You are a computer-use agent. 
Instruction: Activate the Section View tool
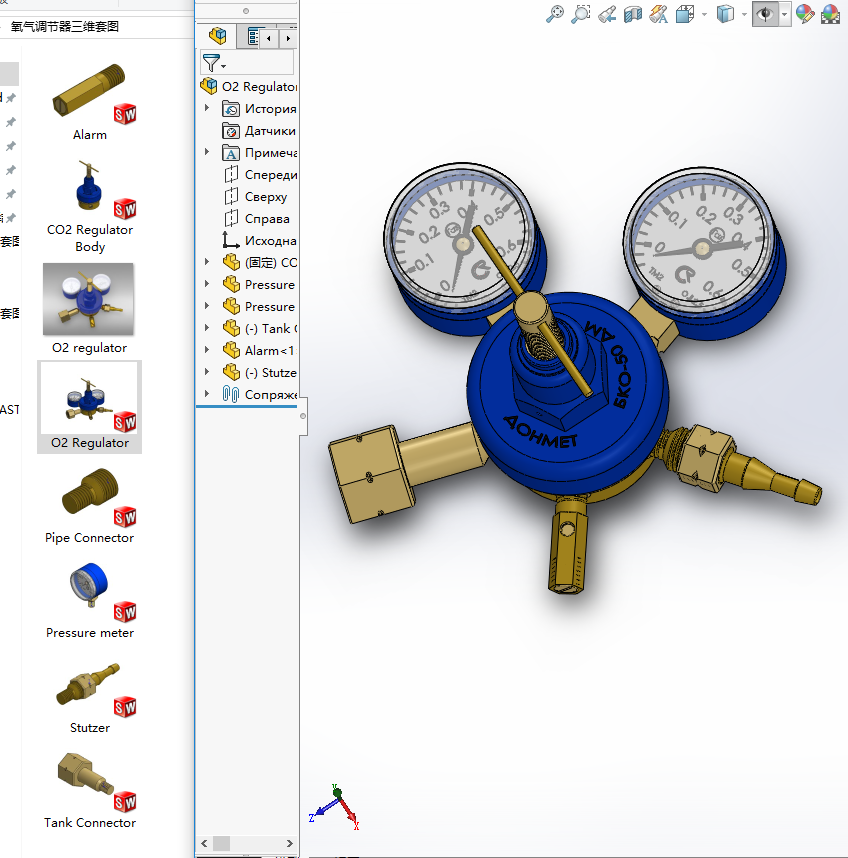(x=633, y=14)
